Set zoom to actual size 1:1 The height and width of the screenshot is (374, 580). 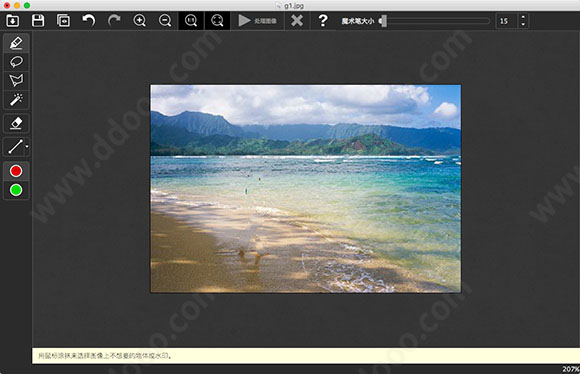click(191, 21)
